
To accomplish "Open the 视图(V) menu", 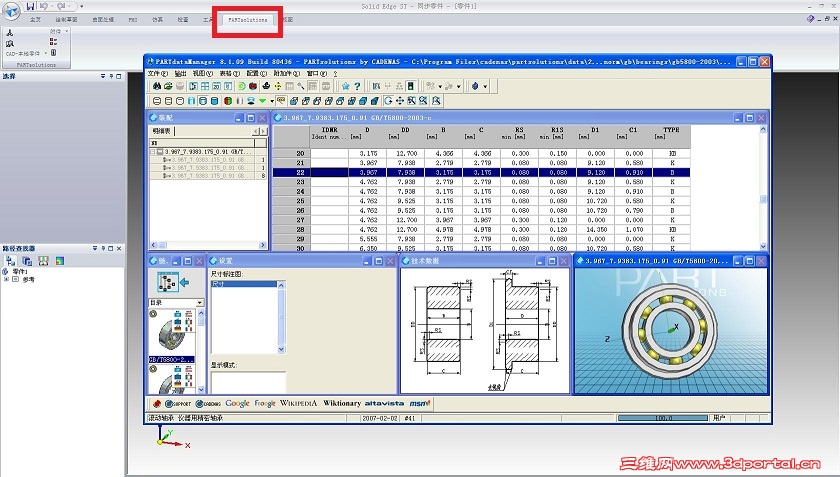I will point(202,73).
